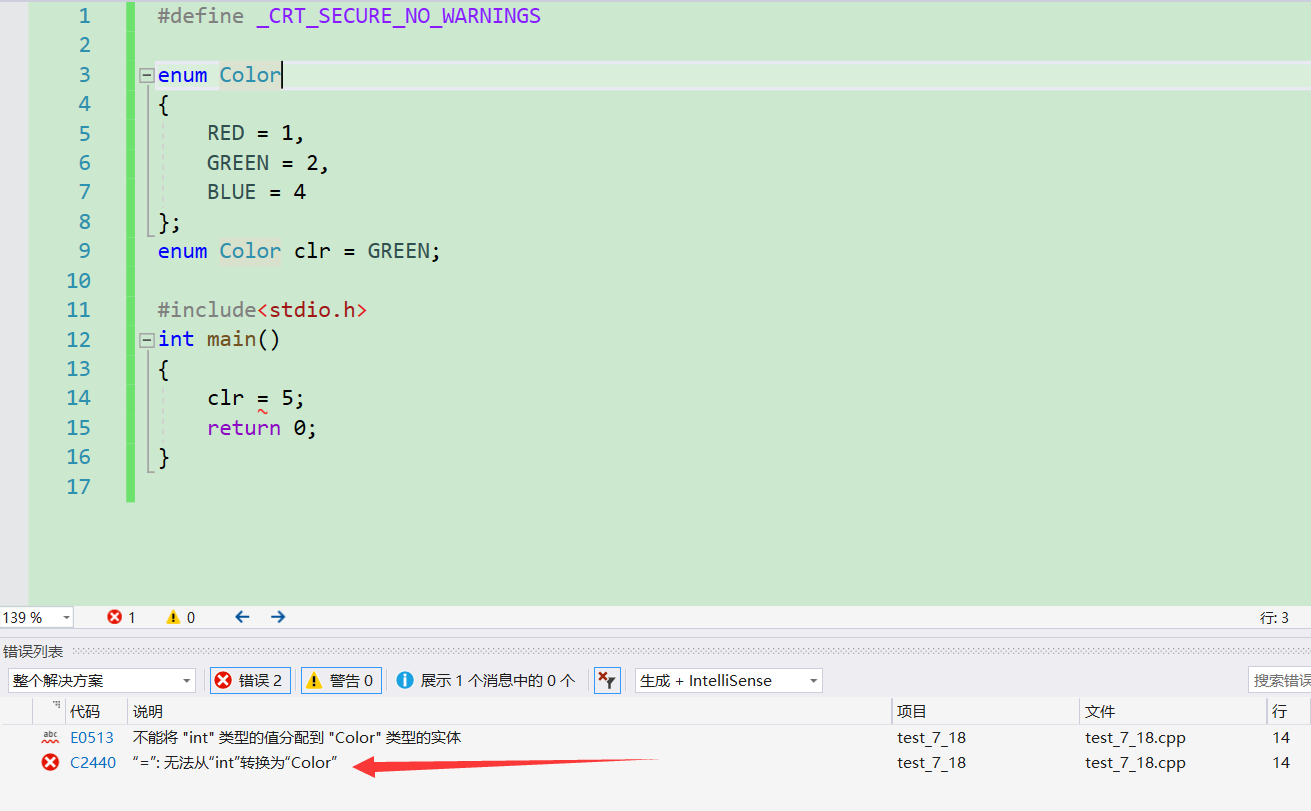Click the BLUE = 4 enumerator
The image size is (1311, 811).
coord(256,192)
